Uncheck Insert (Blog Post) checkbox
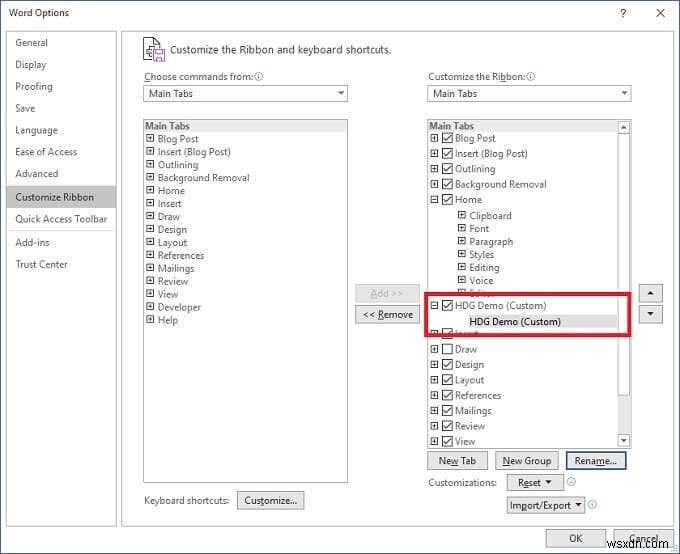The image size is (680, 554). 447,154
